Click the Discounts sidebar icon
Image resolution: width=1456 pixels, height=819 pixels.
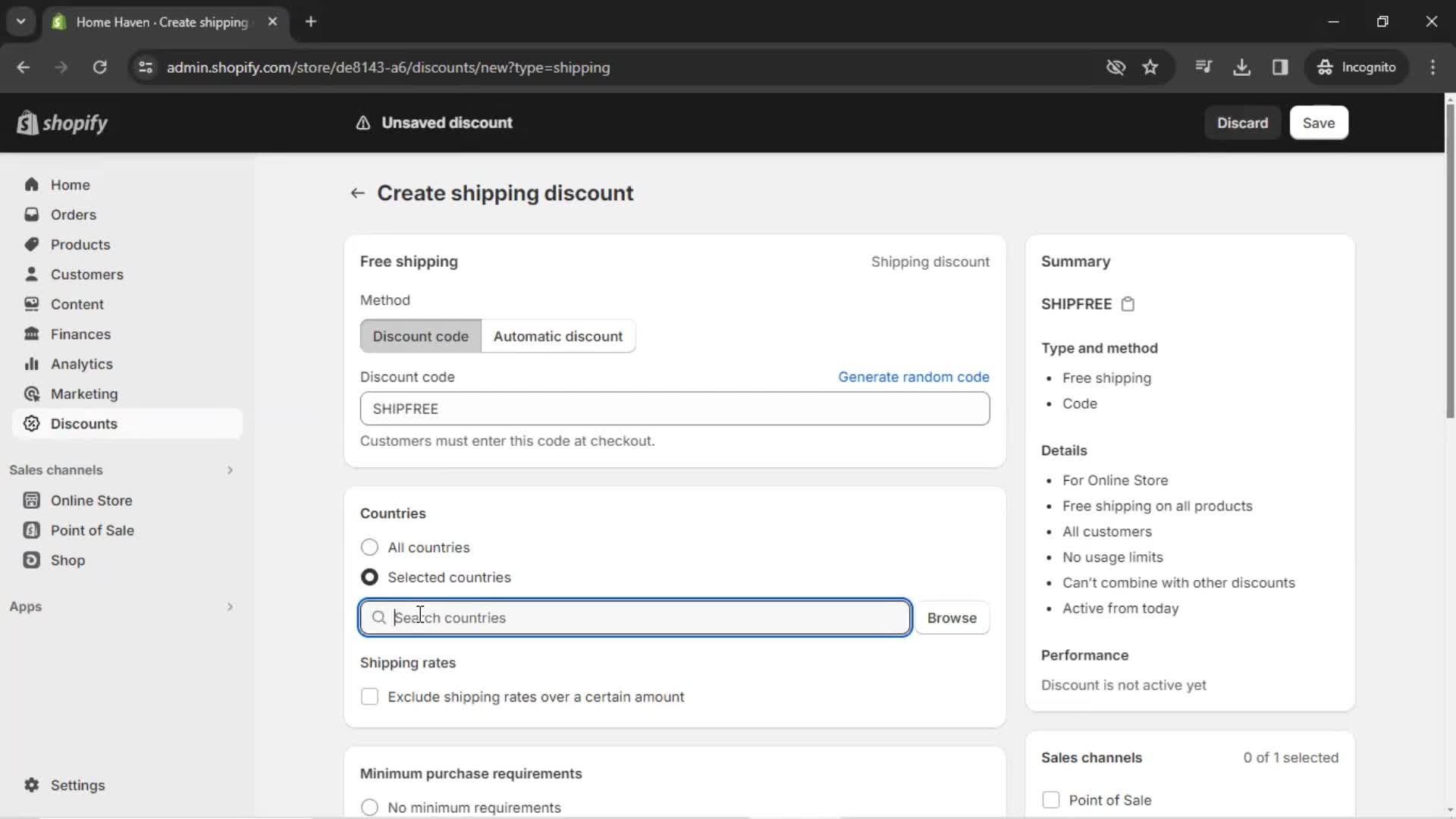pos(30,423)
